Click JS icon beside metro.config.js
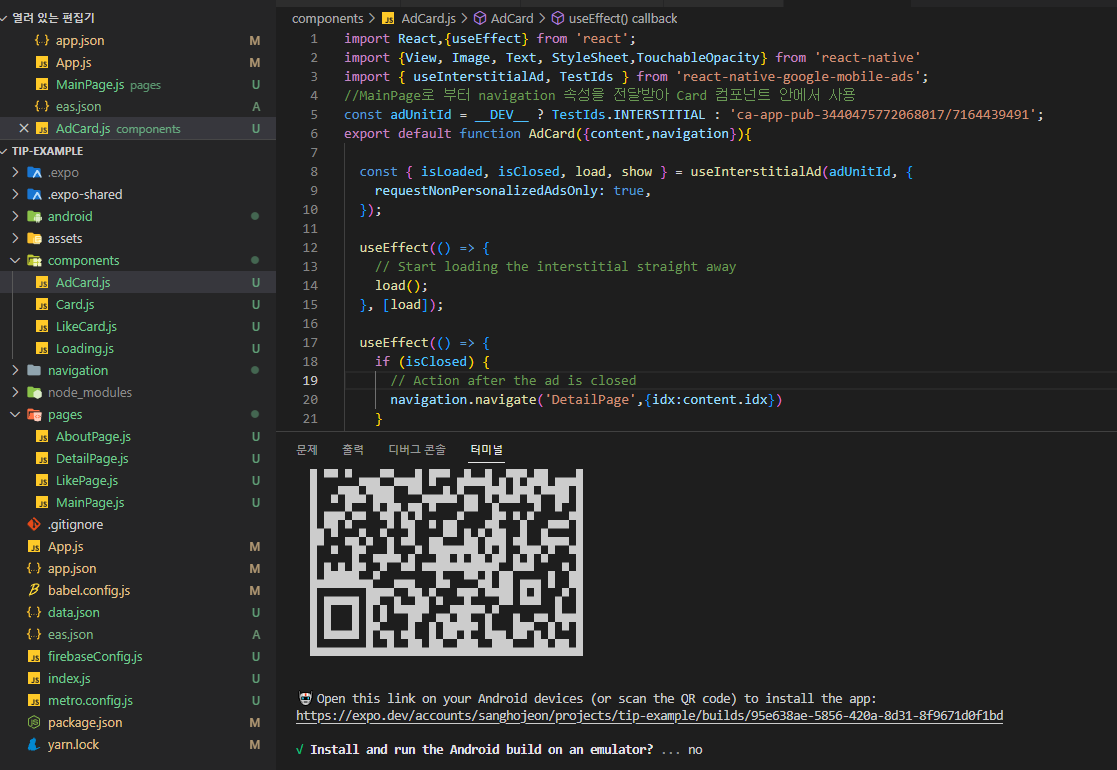Image resolution: width=1117 pixels, height=770 pixels. coord(34,700)
